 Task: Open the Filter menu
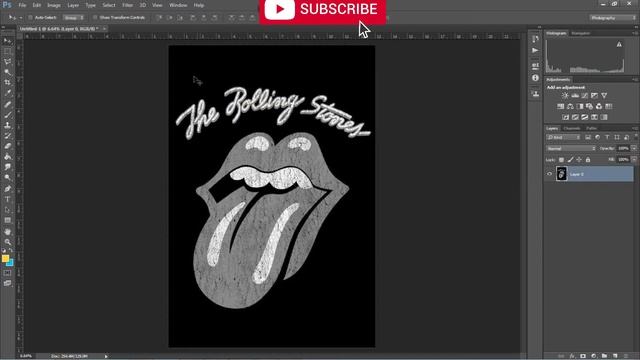click(127, 5)
